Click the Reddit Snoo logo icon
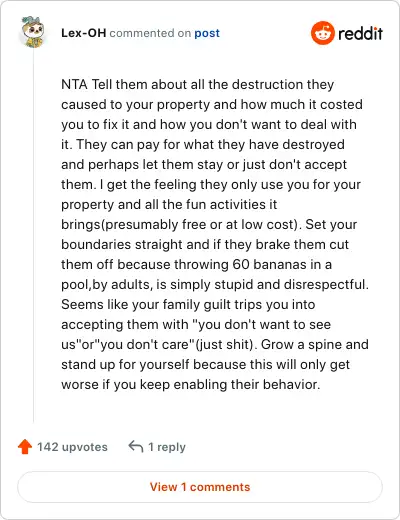Image resolution: width=400 pixels, height=520 pixels. [322, 33]
